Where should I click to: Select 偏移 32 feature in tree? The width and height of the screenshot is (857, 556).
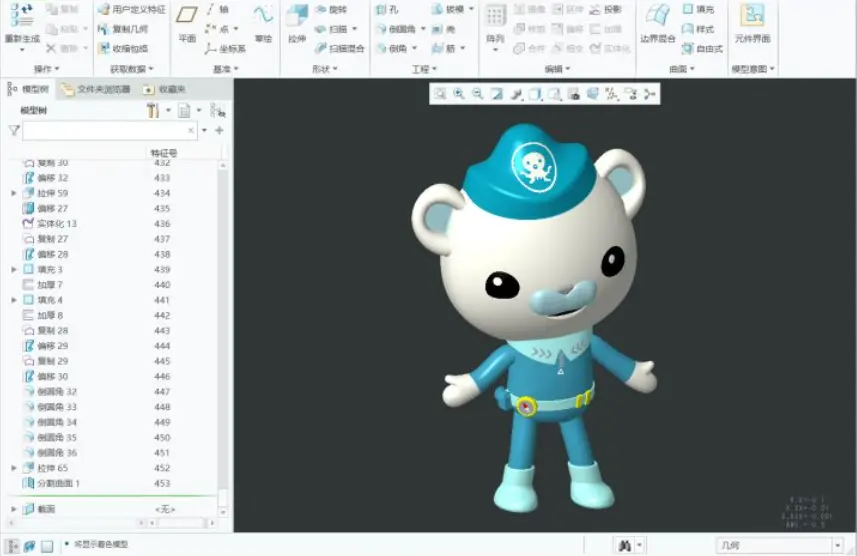[x=45, y=178]
